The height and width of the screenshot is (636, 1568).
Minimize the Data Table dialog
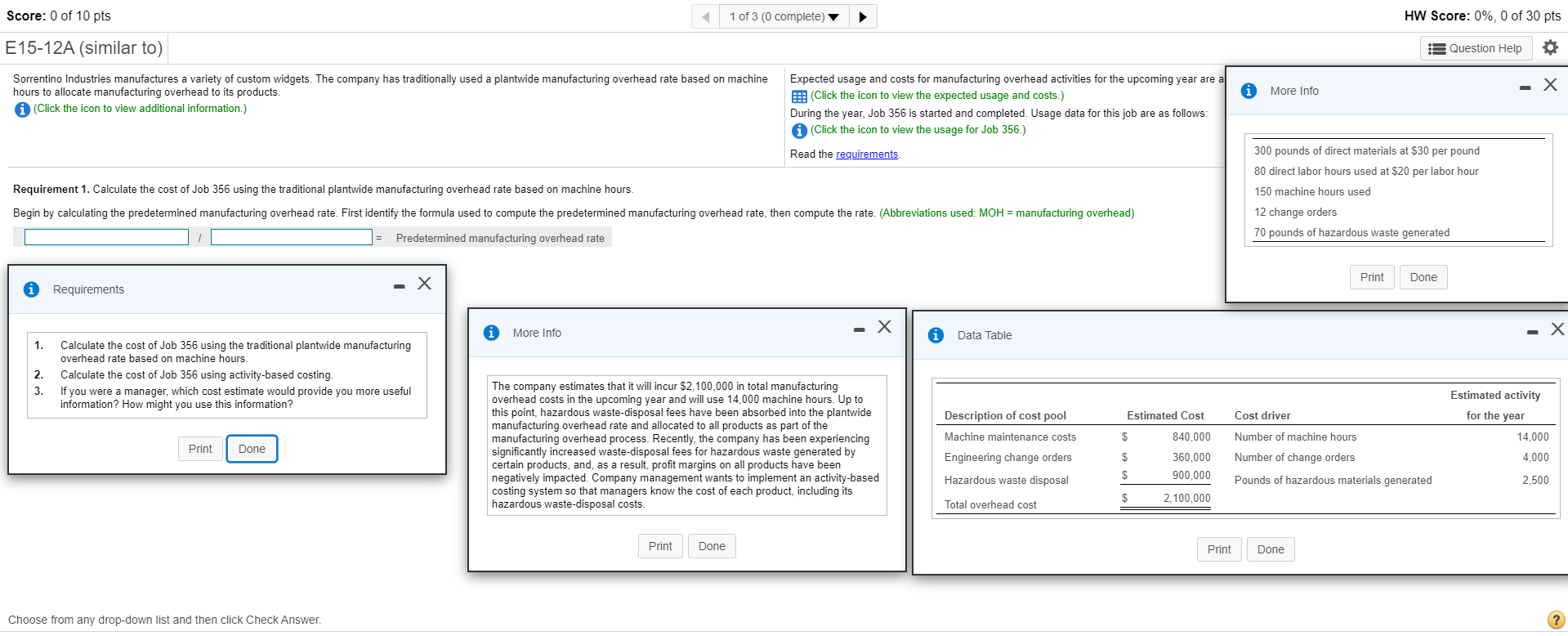tap(1532, 332)
